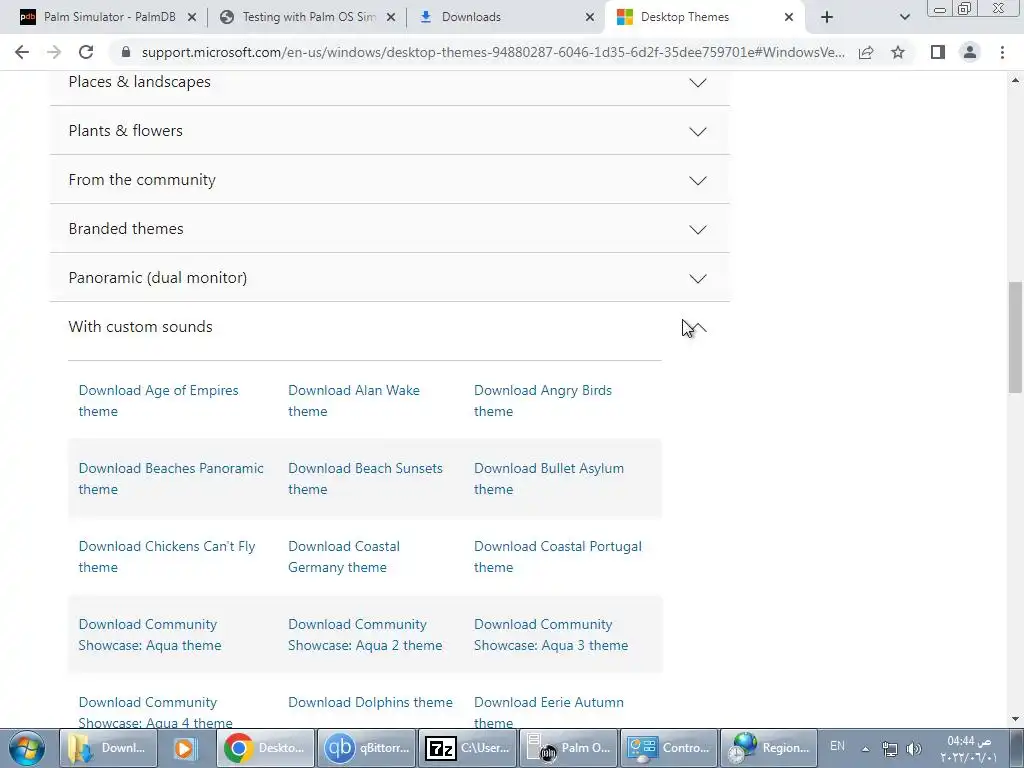This screenshot has height=768, width=1024.
Task: Go back to the previous page
Action: pos(22,52)
